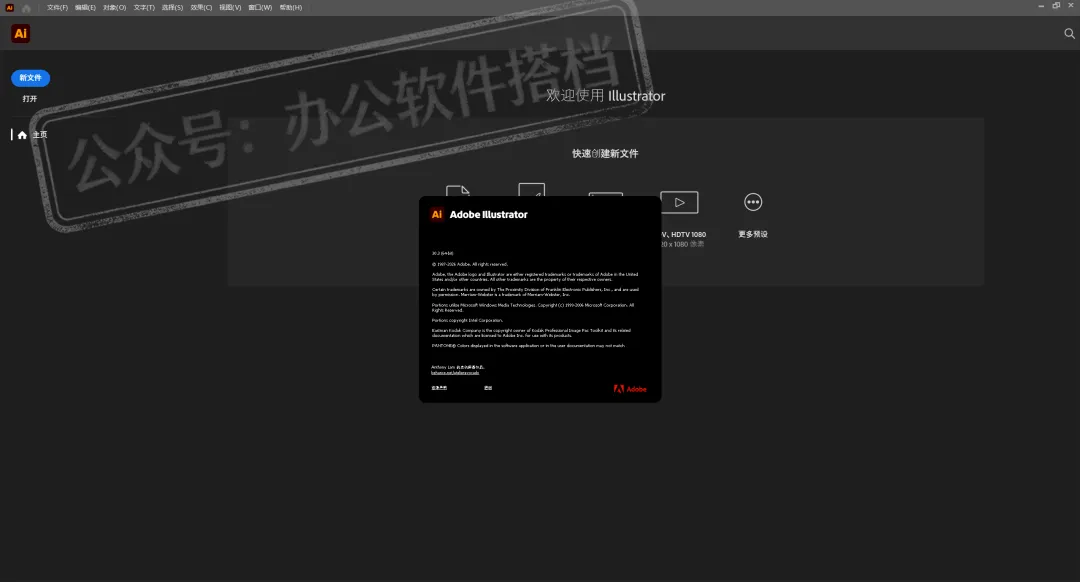Open the 文字(T) menu

[x=144, y=8]
